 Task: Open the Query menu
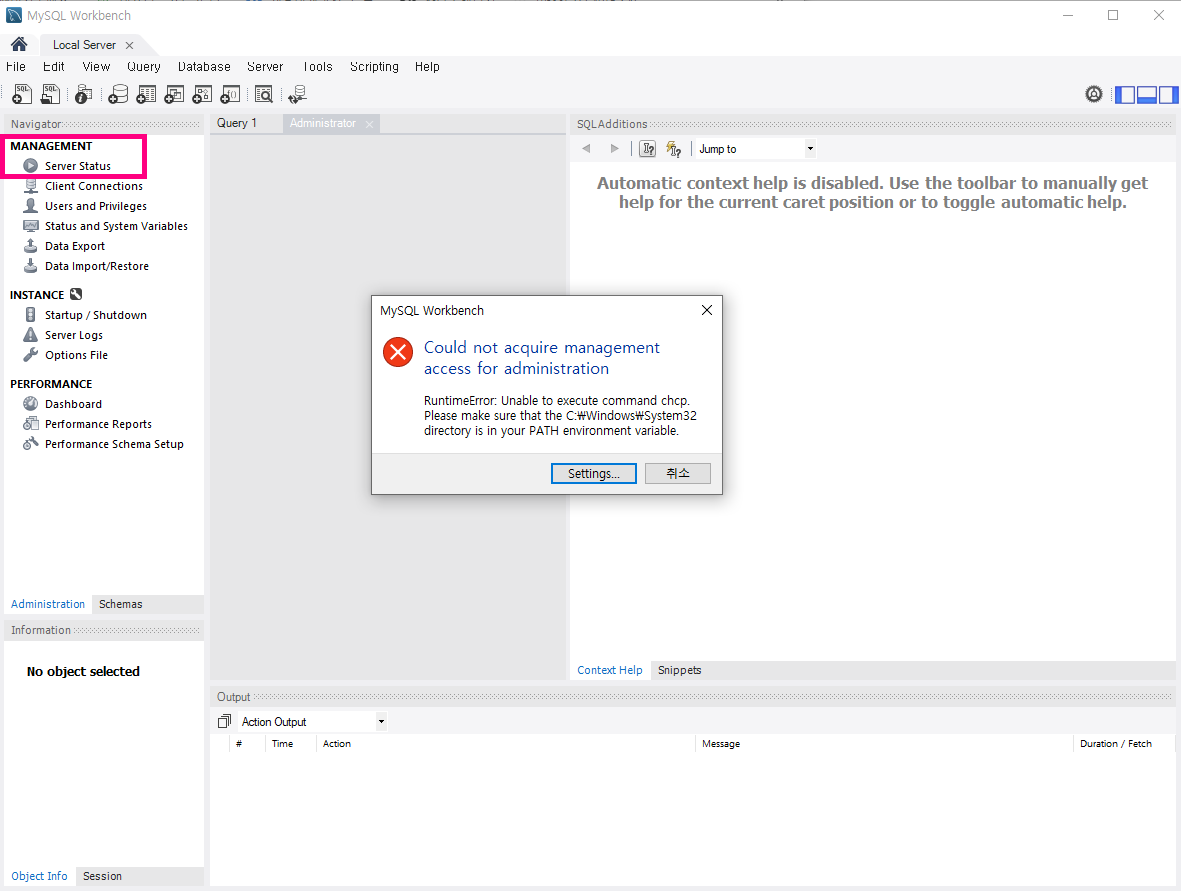click(x=144, y=66)
